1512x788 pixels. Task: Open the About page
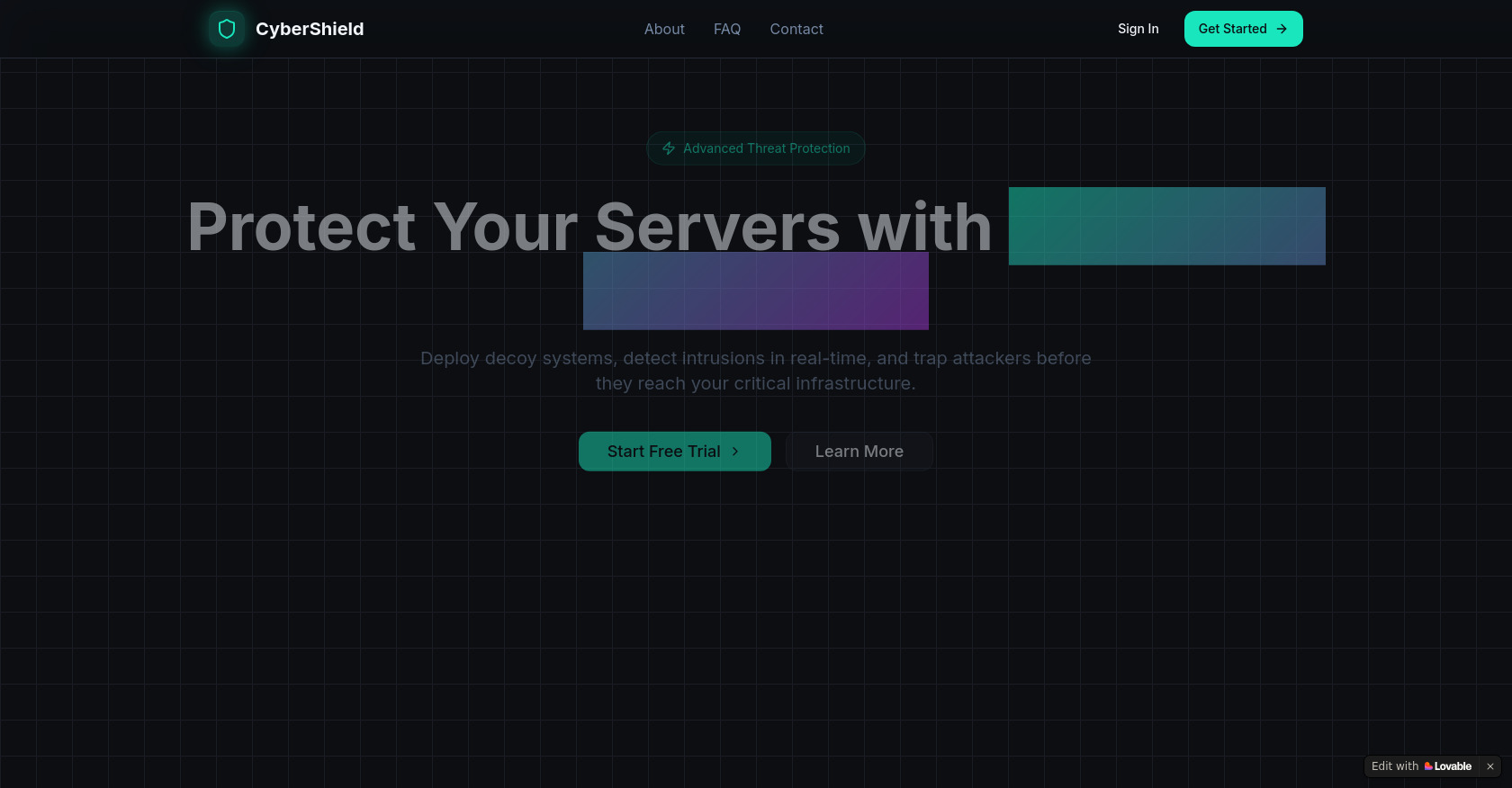(664, 29)
